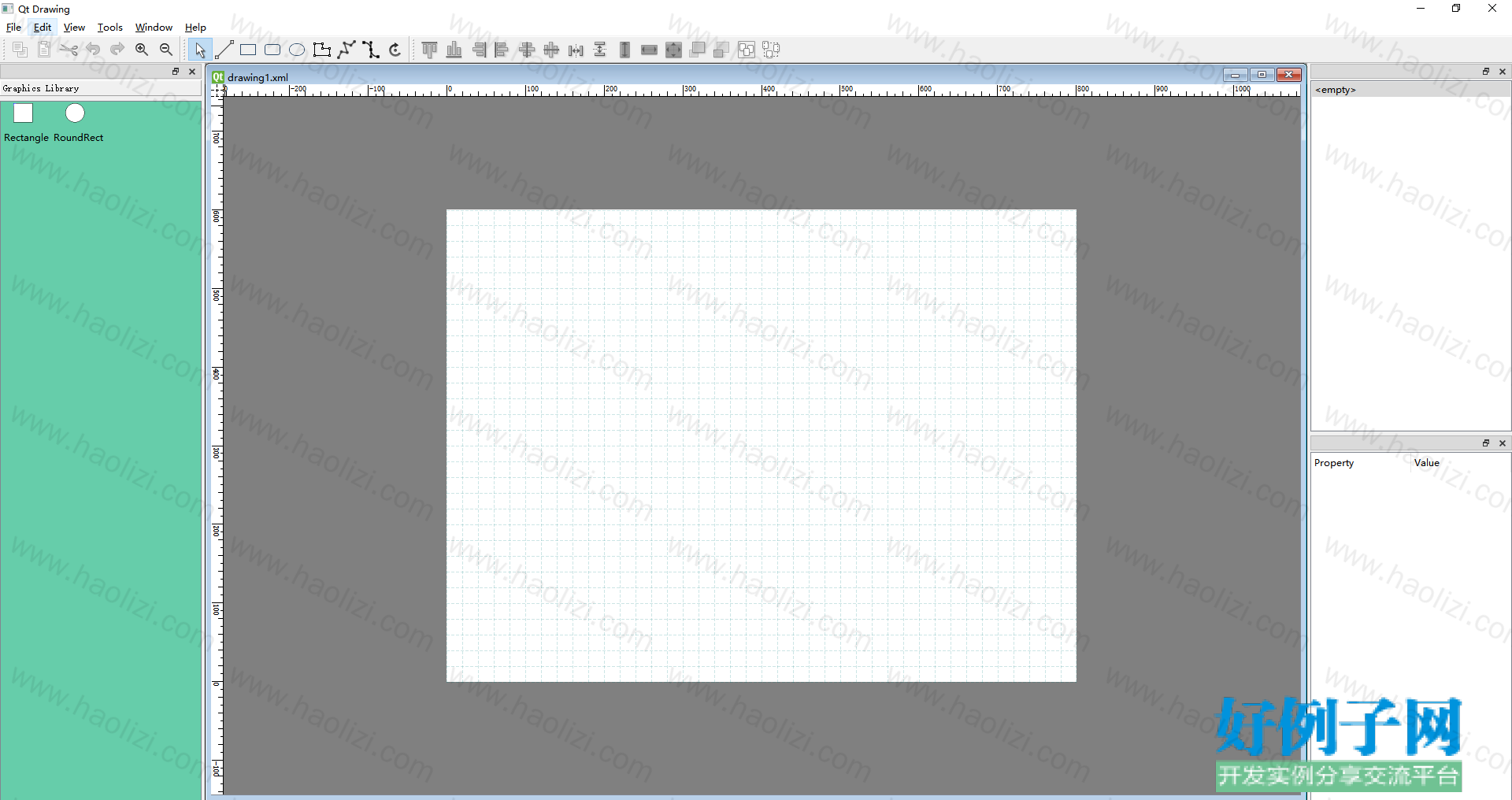Select the Line drawing tool

224,50
